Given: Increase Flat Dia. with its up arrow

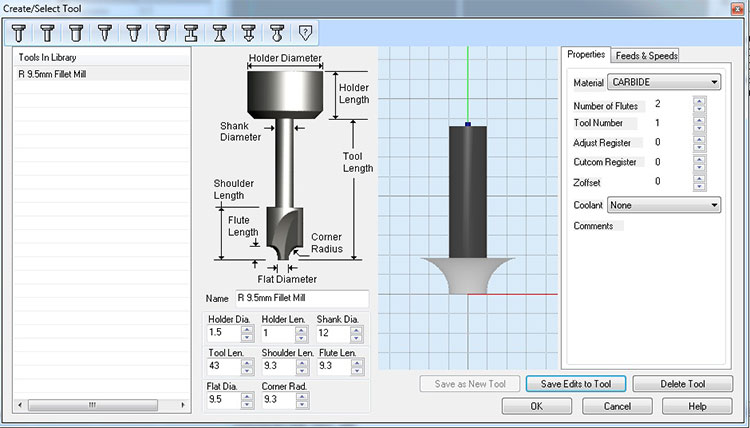Looking at the screenshot, I should click(x=247, y=396).
